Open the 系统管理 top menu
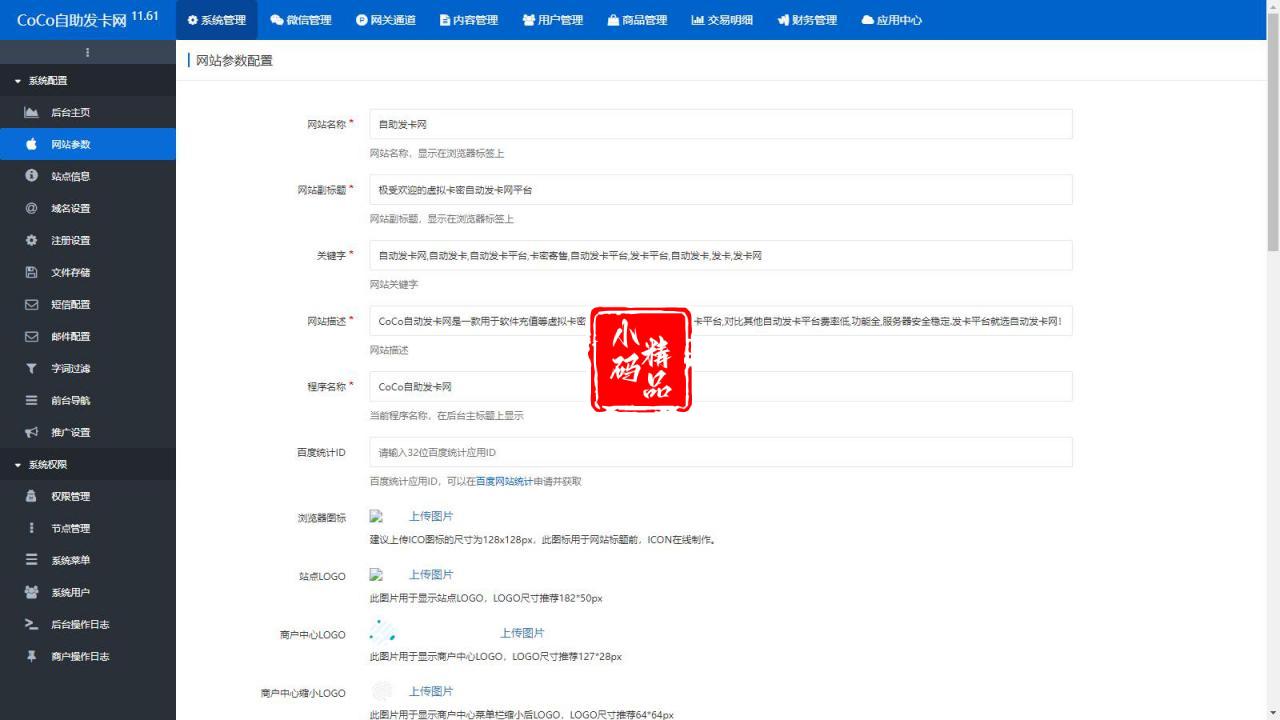The width and height of the screenshot is (1280, 720). pos(216,20)
